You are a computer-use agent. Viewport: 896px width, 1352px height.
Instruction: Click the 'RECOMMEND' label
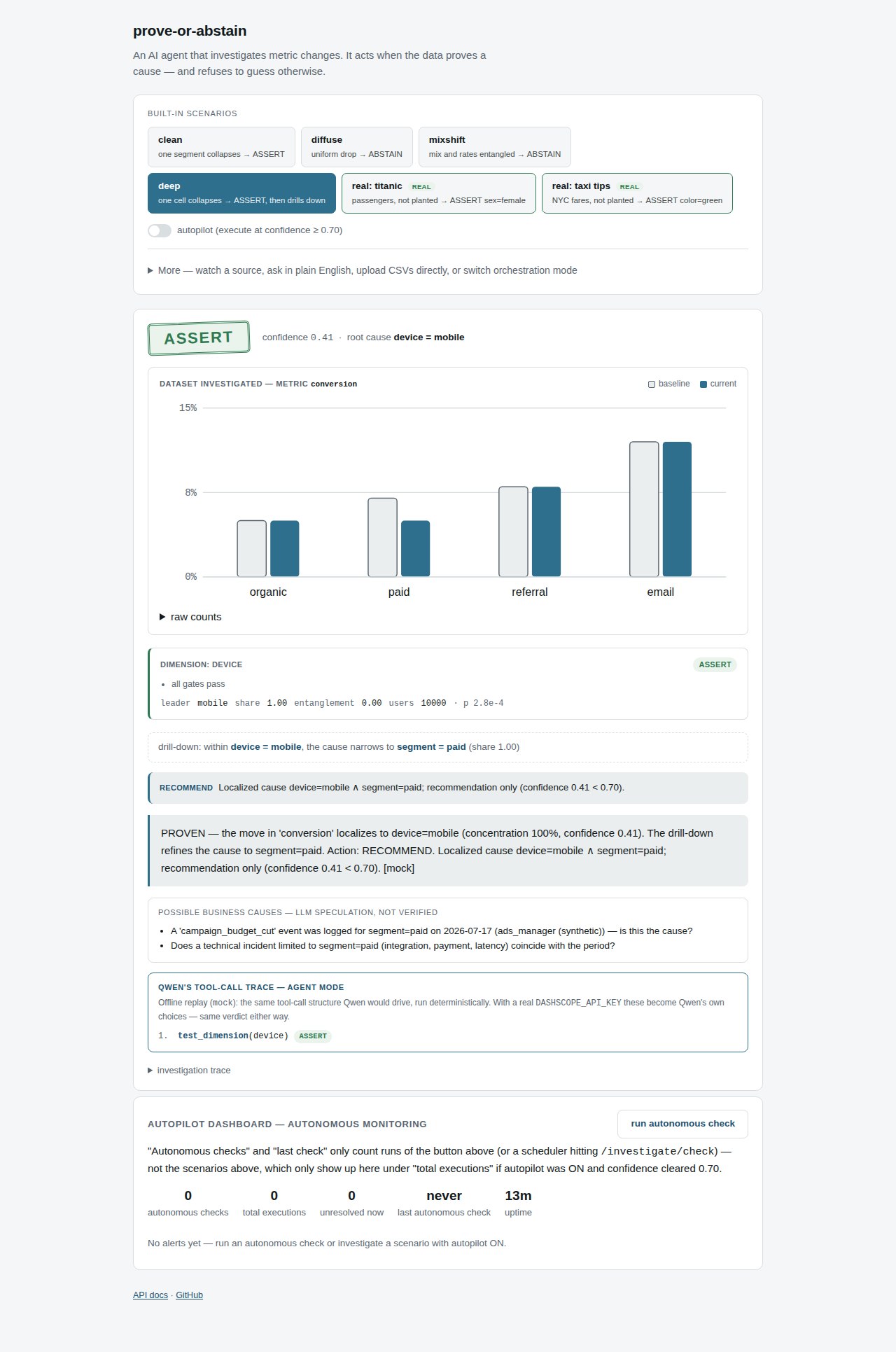[186, 788]
